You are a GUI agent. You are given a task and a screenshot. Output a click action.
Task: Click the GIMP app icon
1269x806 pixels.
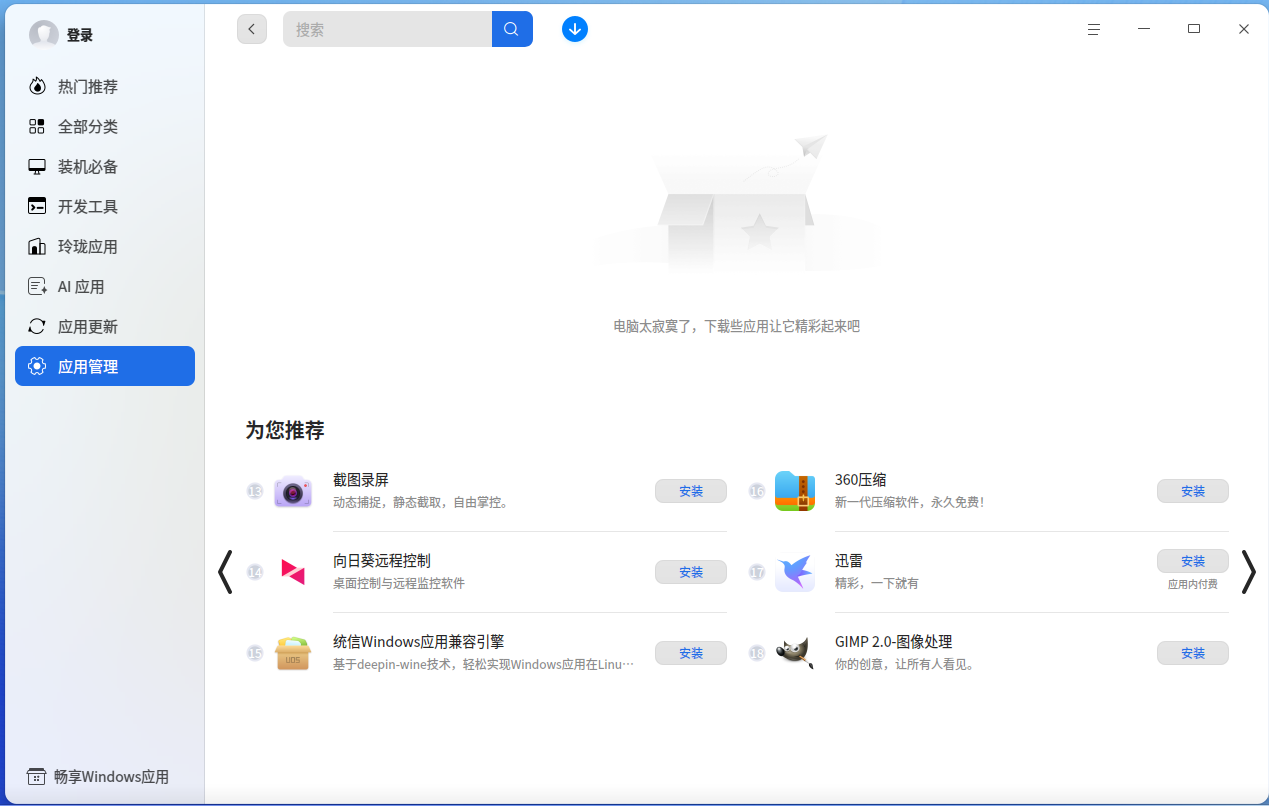[795, 653]
